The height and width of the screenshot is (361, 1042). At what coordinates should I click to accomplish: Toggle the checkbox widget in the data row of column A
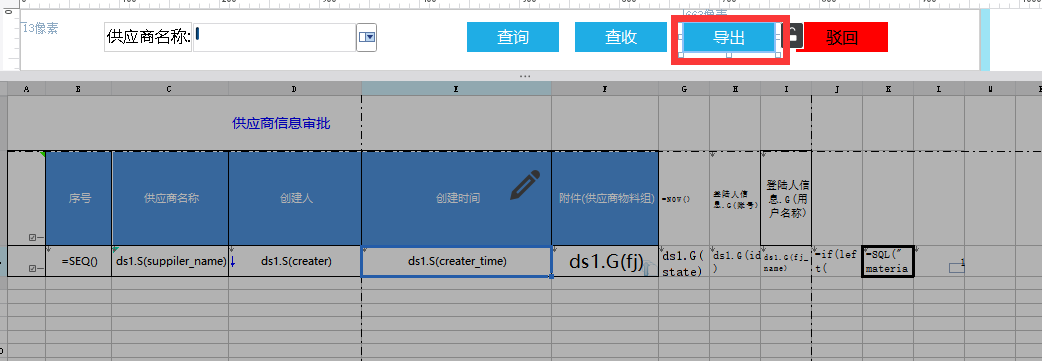pos(35,269)
